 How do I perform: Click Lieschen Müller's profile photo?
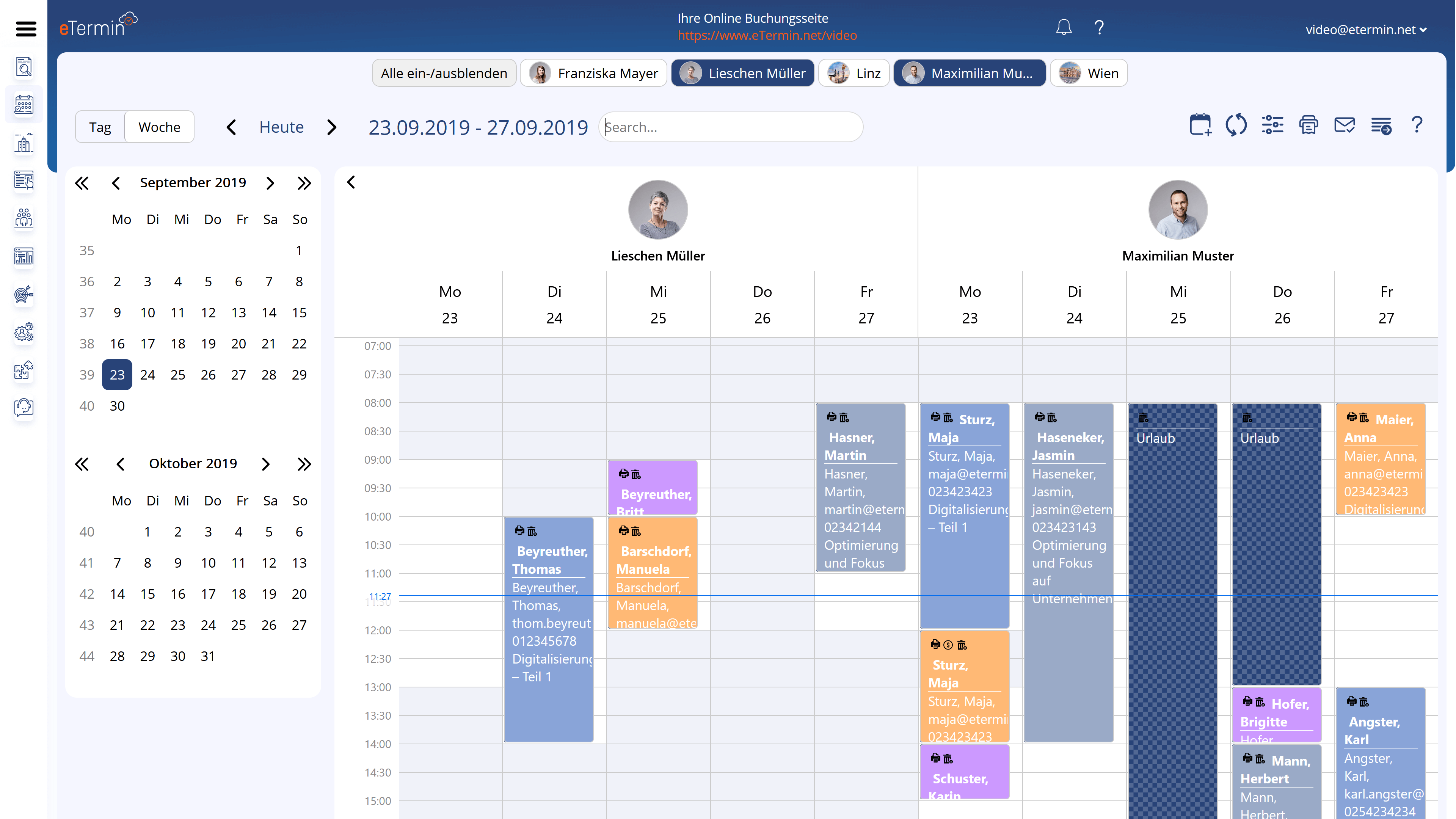click(658, 210)
